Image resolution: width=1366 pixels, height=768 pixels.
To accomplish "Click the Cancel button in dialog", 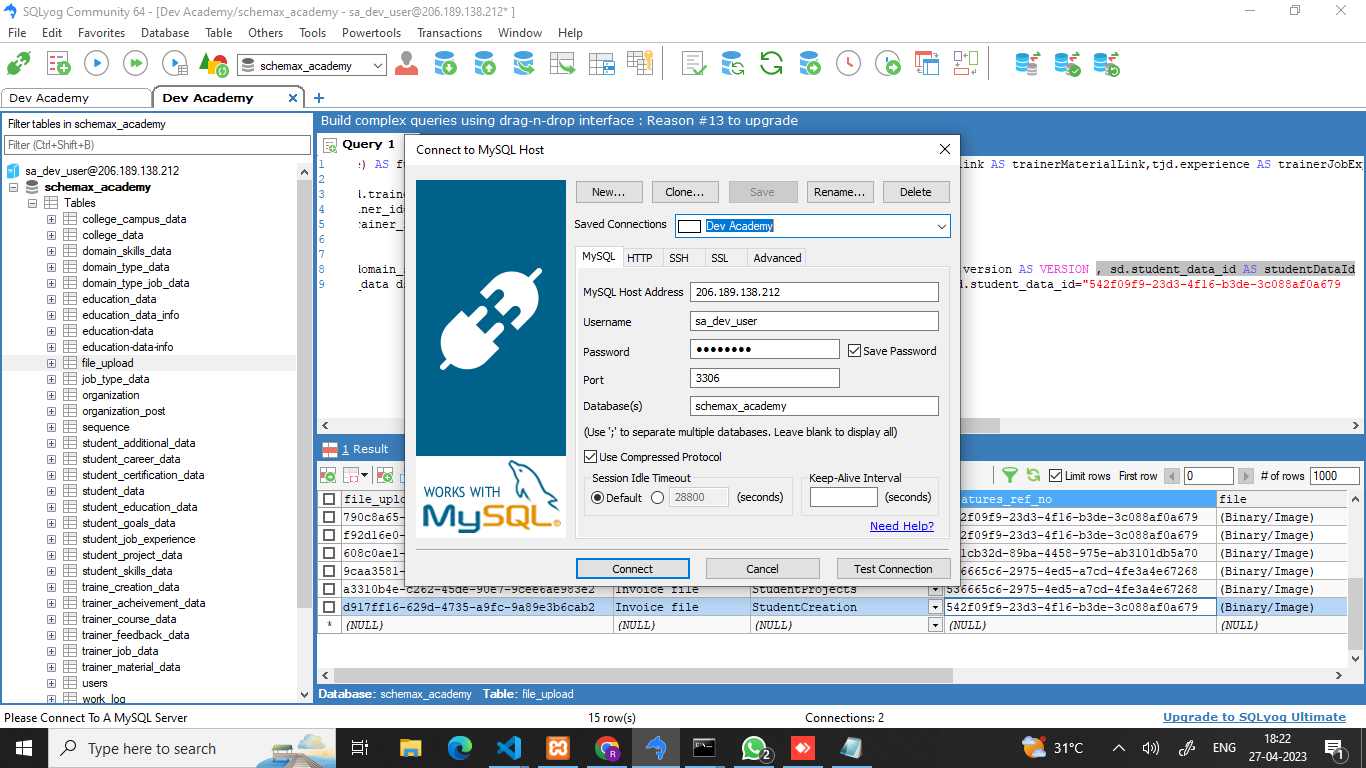I will 762,569.
